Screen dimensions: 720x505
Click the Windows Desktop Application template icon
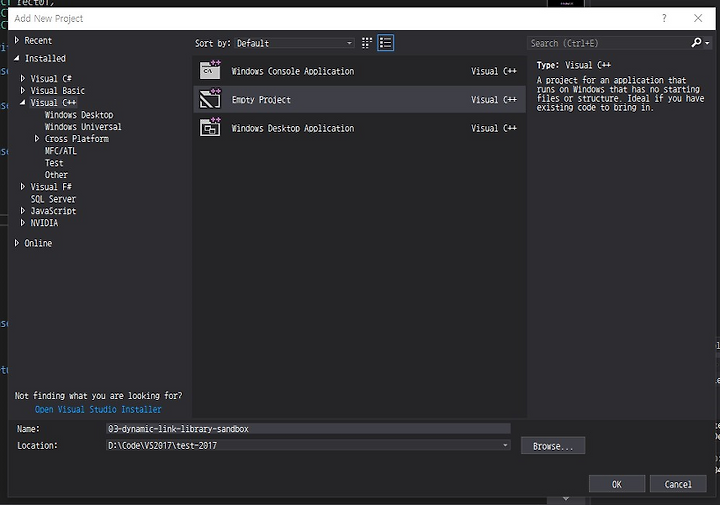click(x=210, y=128)
